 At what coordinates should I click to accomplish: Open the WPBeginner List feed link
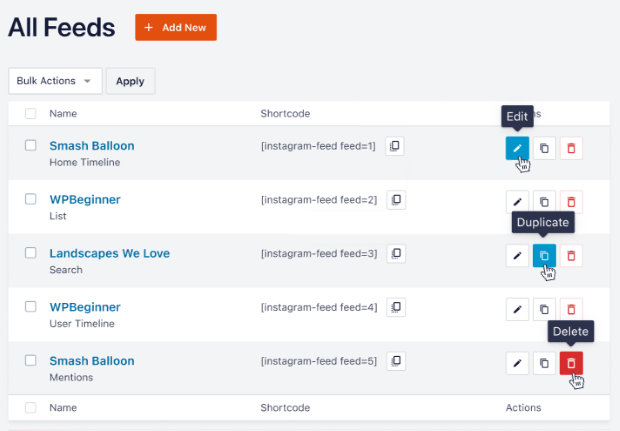[x=85, y=200]
